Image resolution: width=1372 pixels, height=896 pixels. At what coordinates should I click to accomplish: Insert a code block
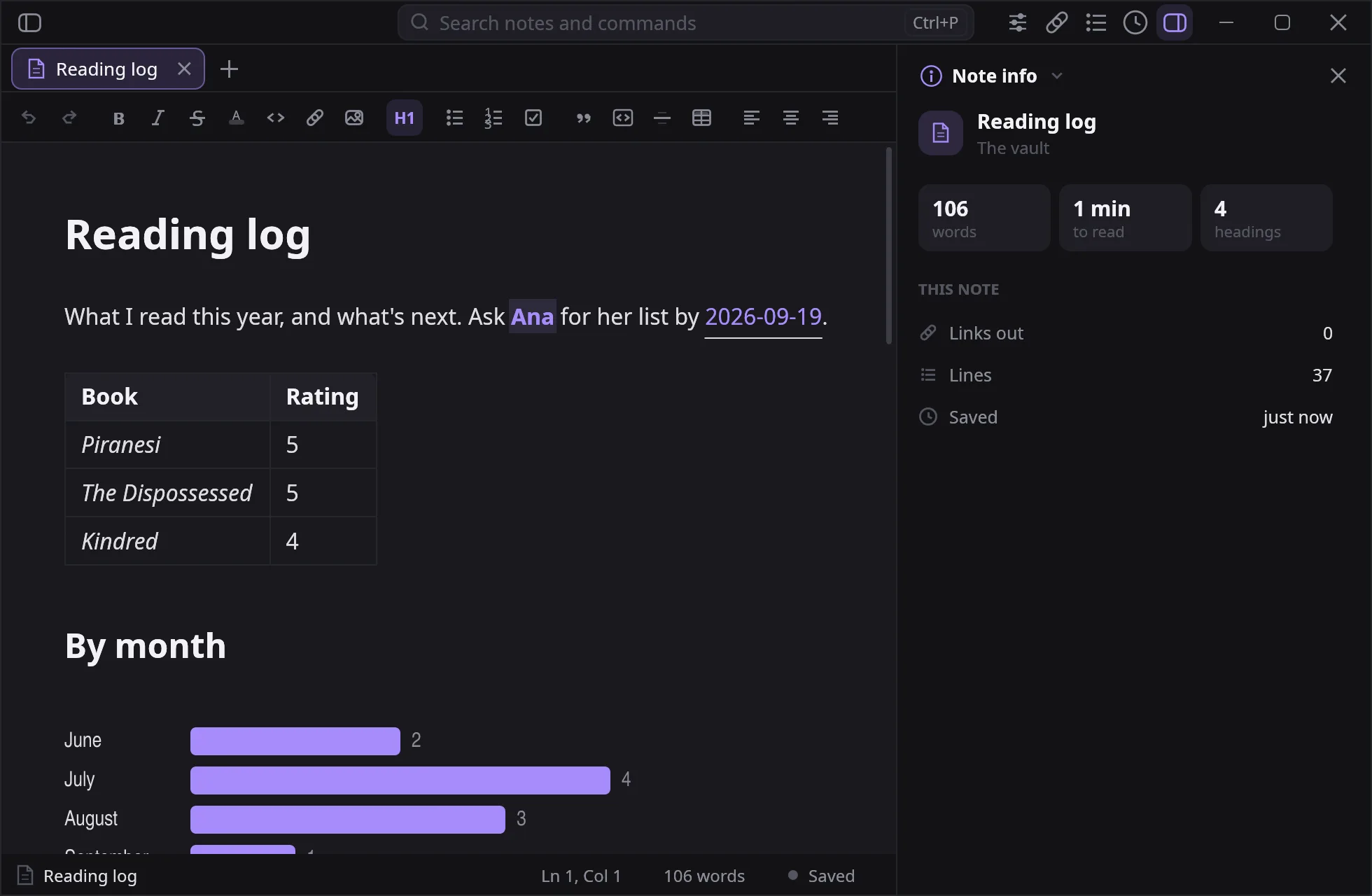[x=623, y=118]
